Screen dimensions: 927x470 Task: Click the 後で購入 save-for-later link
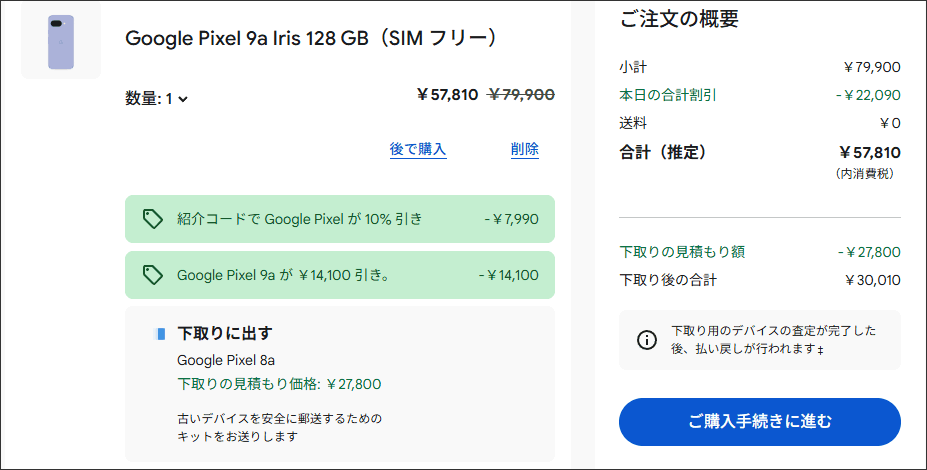tap(418, 149)
